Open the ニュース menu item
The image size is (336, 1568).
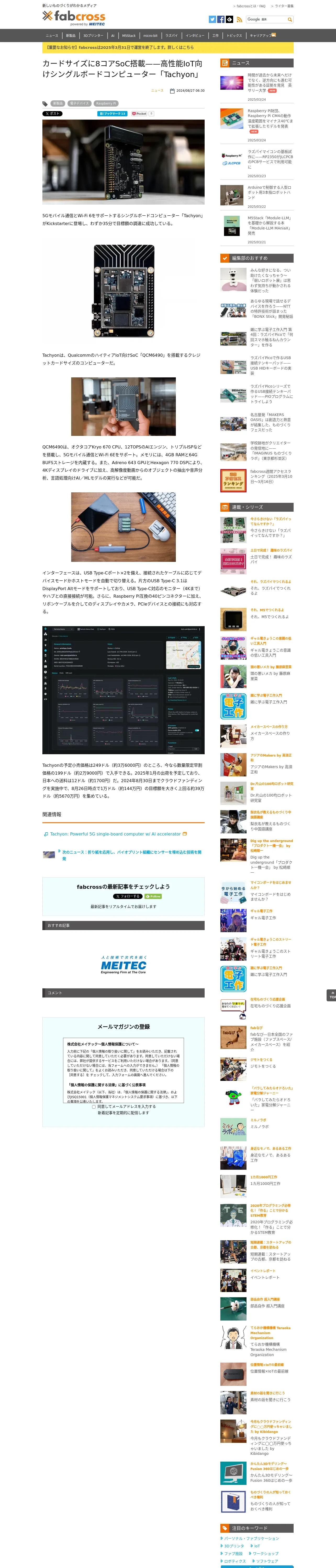click(x=52, y=36)
